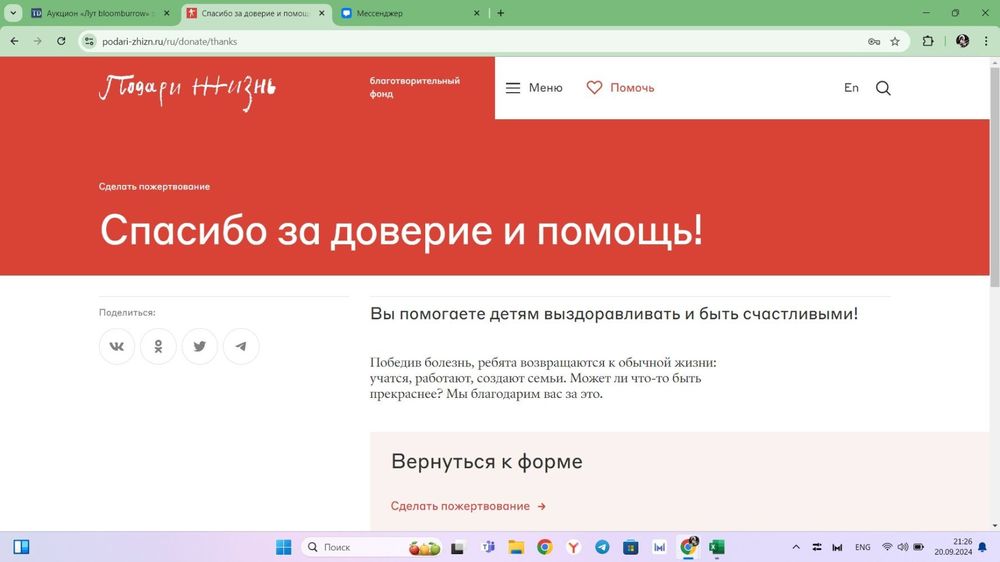
Task: Share the page on VK
Action: click(117, 346)
